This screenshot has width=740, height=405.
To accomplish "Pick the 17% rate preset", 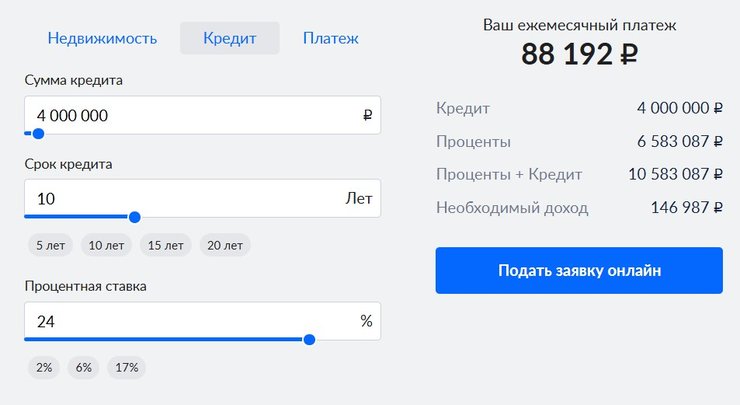I will (127, 368).
